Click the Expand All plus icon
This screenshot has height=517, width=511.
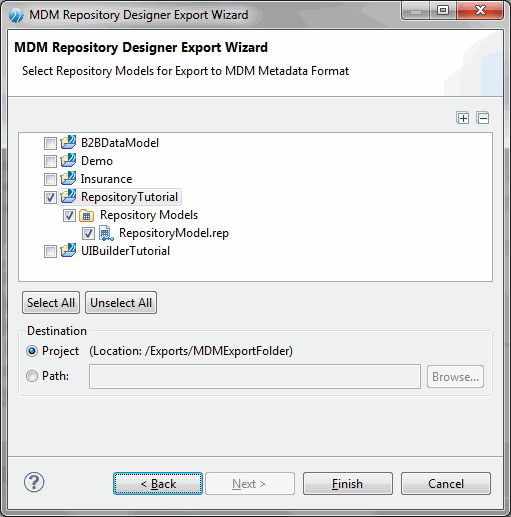pyautogui.click(x=463, y=118)
